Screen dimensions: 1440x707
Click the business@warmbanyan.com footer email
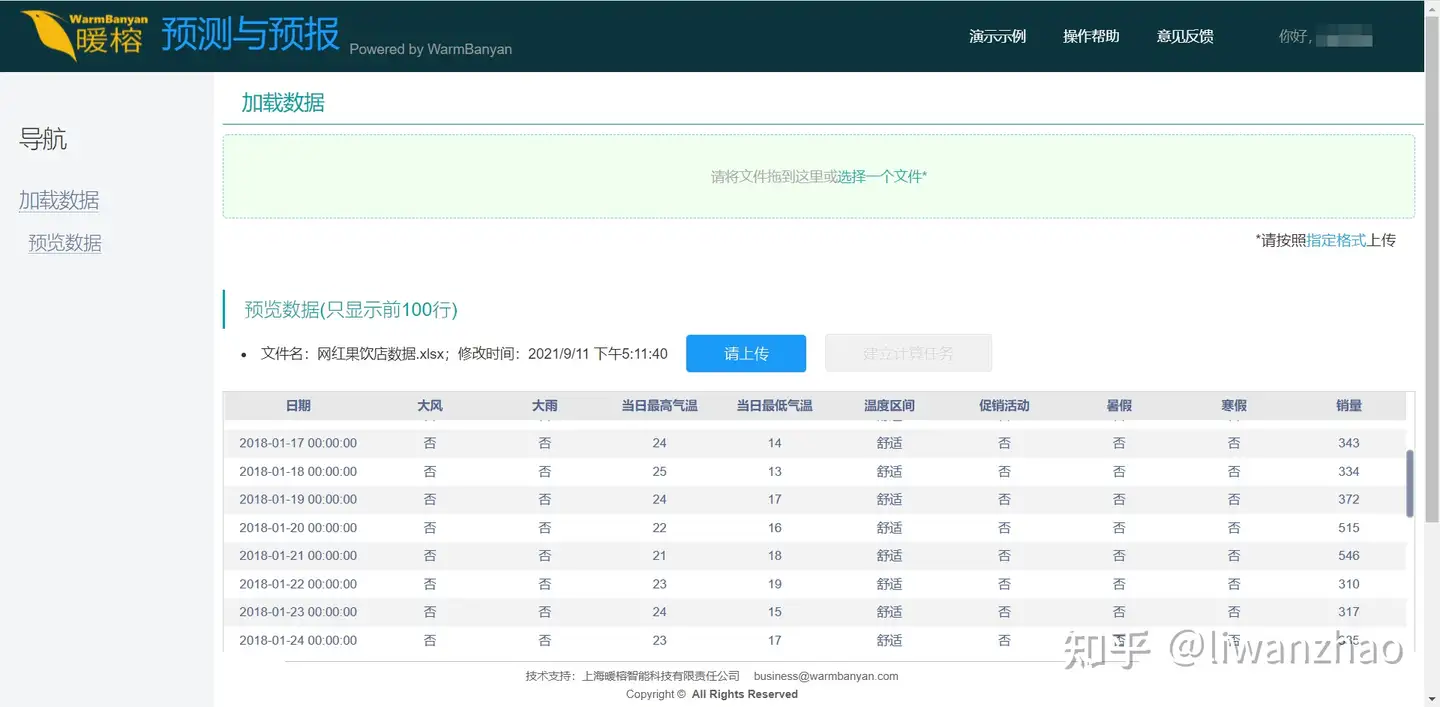826,676
